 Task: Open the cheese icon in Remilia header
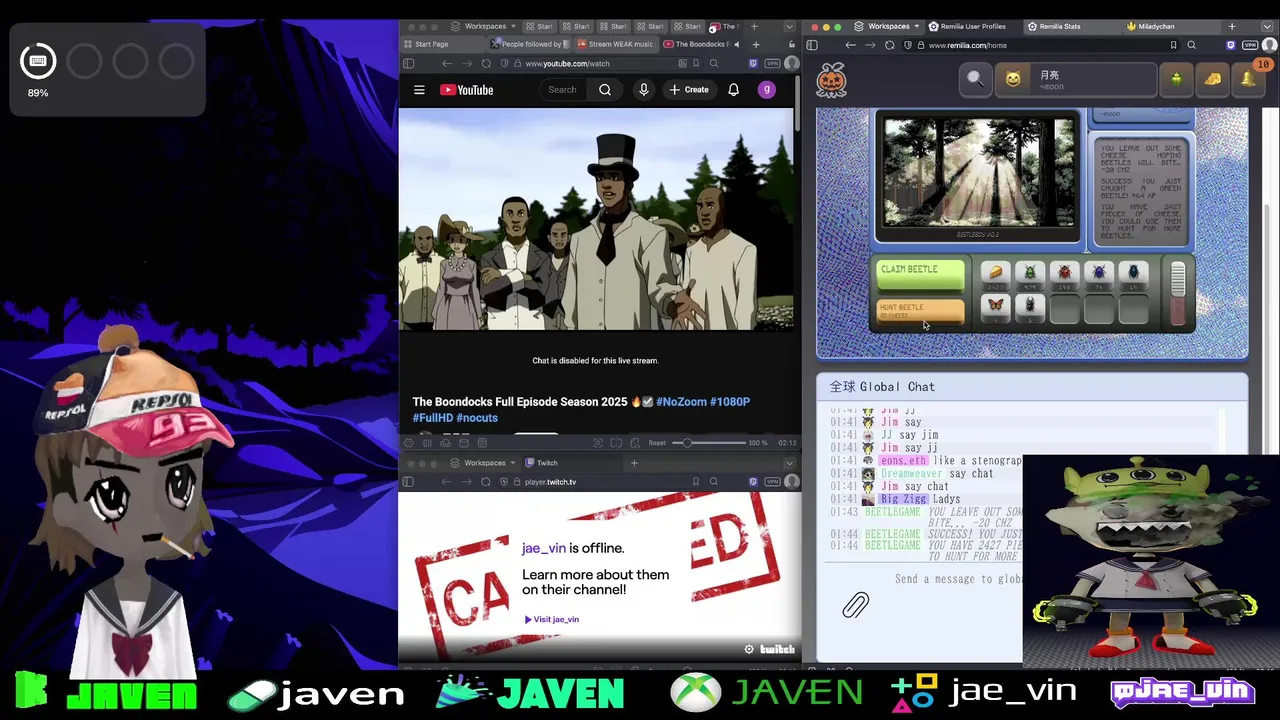(x=1212, y=79)
